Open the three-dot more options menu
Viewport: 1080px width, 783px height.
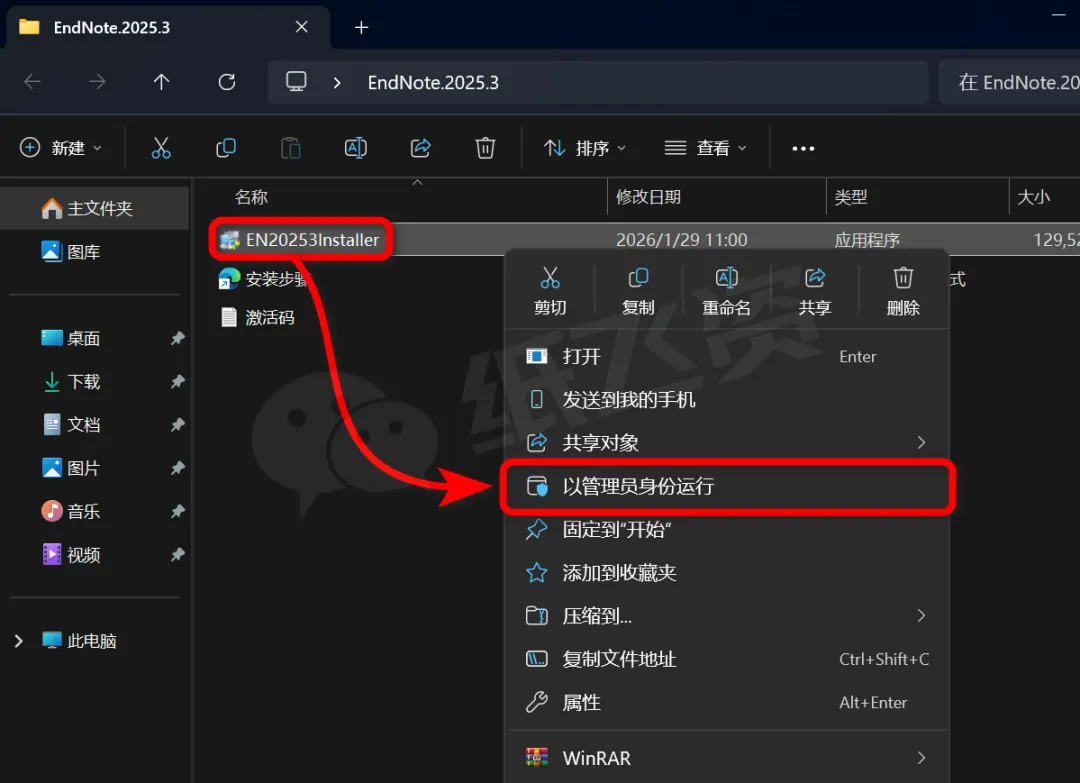click(x=803, y=148)
